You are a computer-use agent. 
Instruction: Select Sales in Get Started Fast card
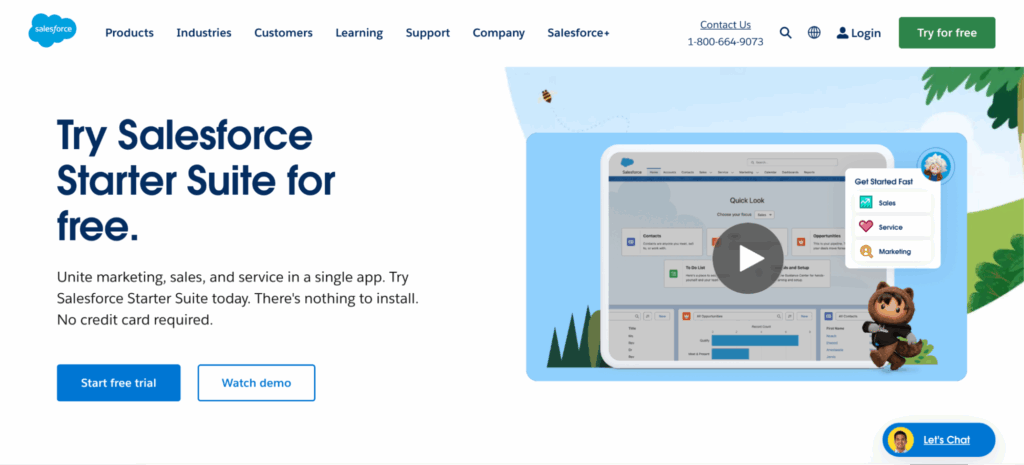pos(893,202)
